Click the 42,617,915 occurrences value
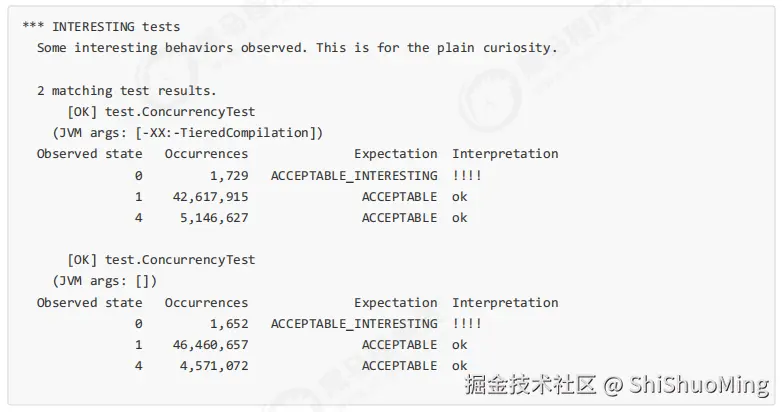Image resolution: width=782 pixels, height=412 pixels. coord(210,197)
